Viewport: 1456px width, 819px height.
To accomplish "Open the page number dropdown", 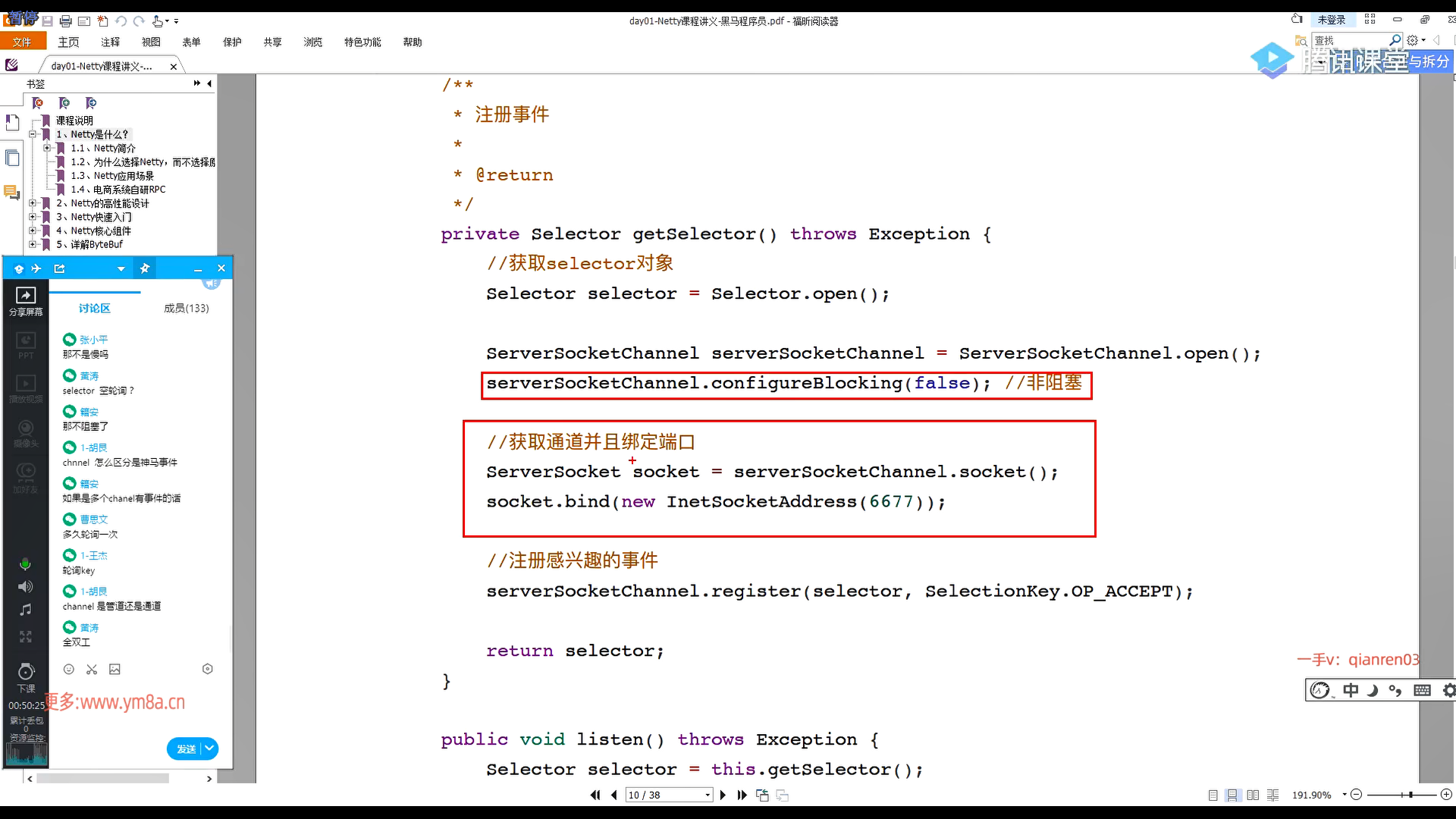I will click(708, 795).
